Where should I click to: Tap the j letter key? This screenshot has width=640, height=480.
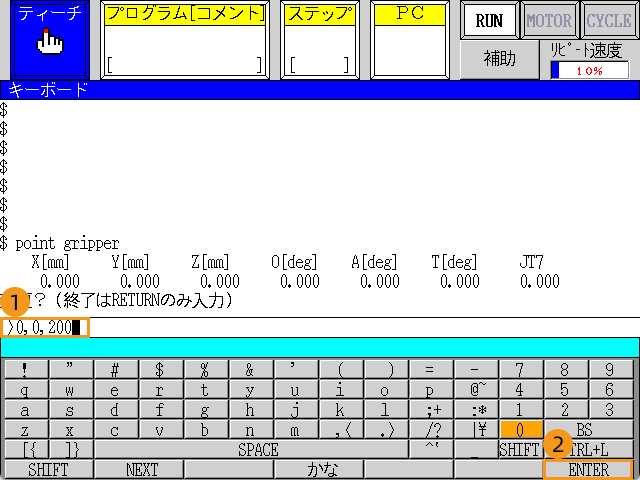point(296,410)
